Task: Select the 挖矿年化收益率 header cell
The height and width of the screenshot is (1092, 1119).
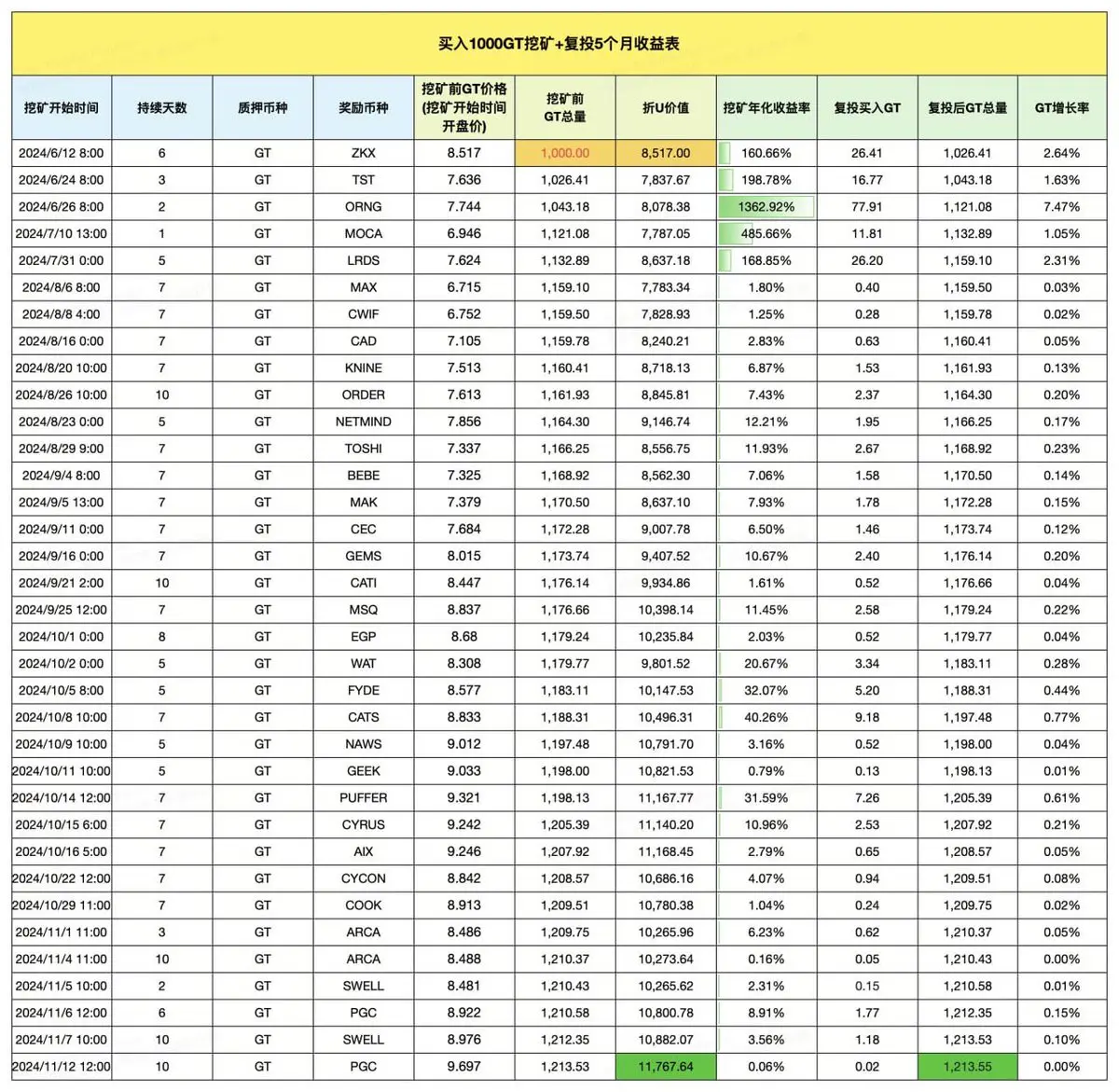Action: coord(767,108)
